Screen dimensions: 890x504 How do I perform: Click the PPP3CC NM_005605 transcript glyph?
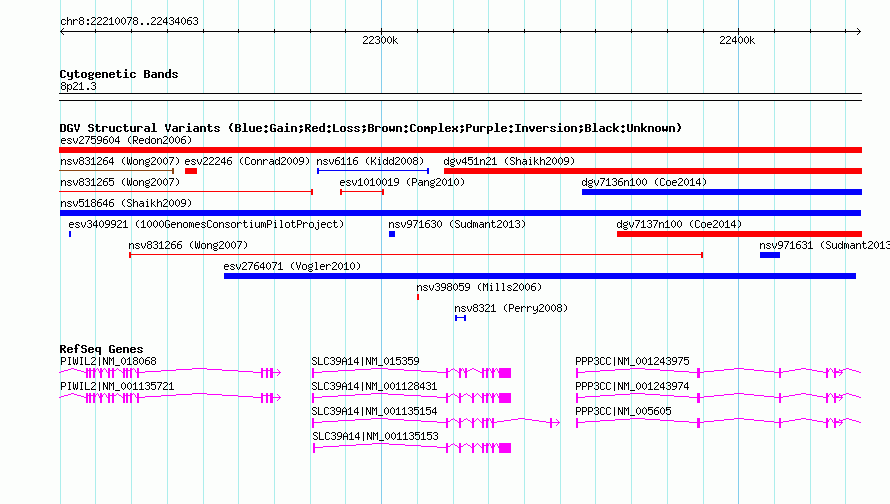tap(719, 422)
